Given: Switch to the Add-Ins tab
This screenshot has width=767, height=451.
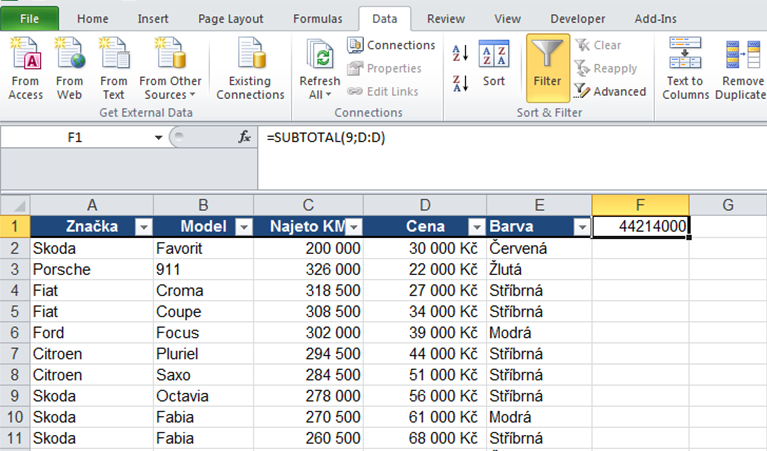Looking at the screenshot, I should (655, 19).
